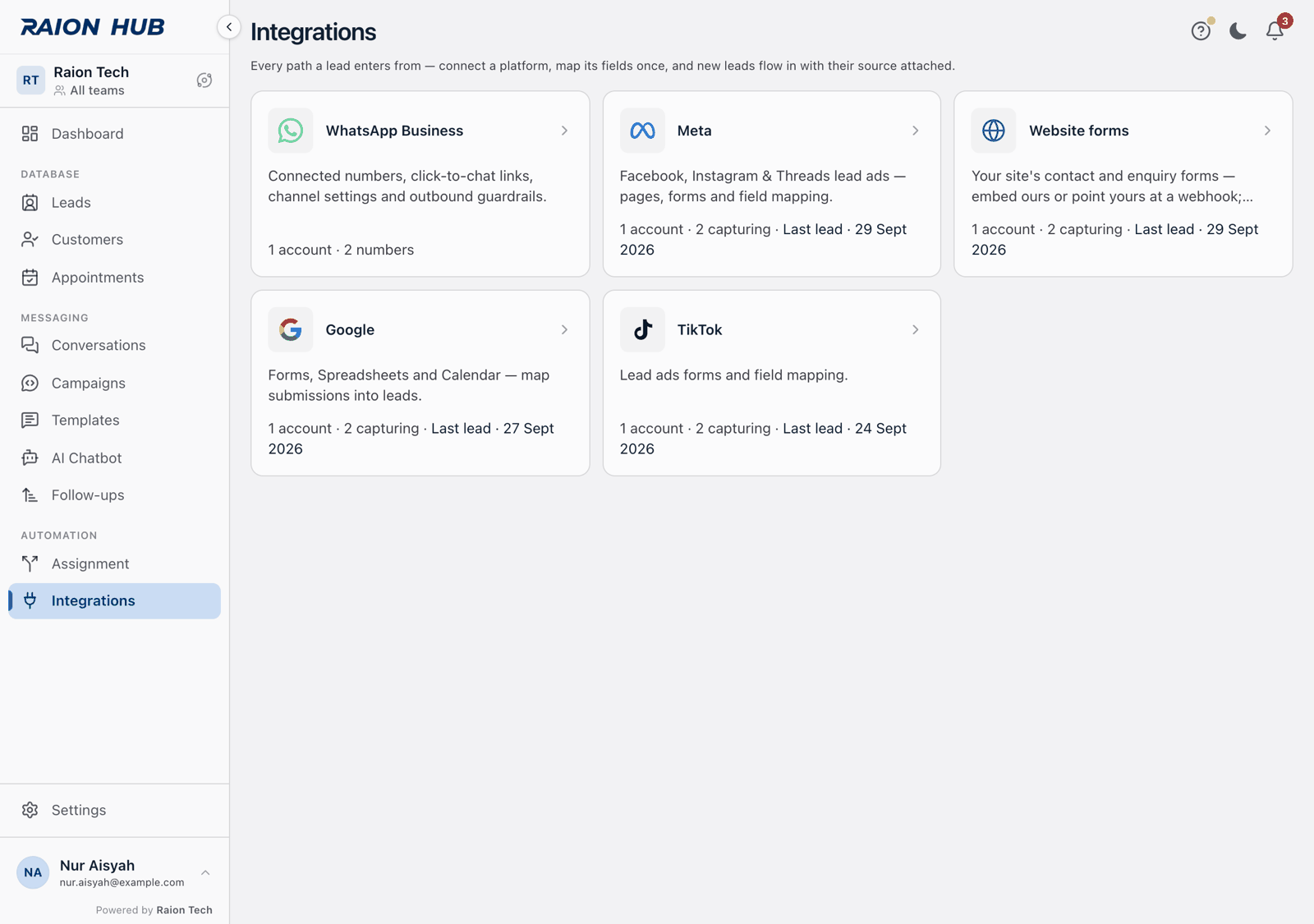Click the Raion Tech workspace name
1314x924 pixels.
pyautogui.click(x=91, y=72)
